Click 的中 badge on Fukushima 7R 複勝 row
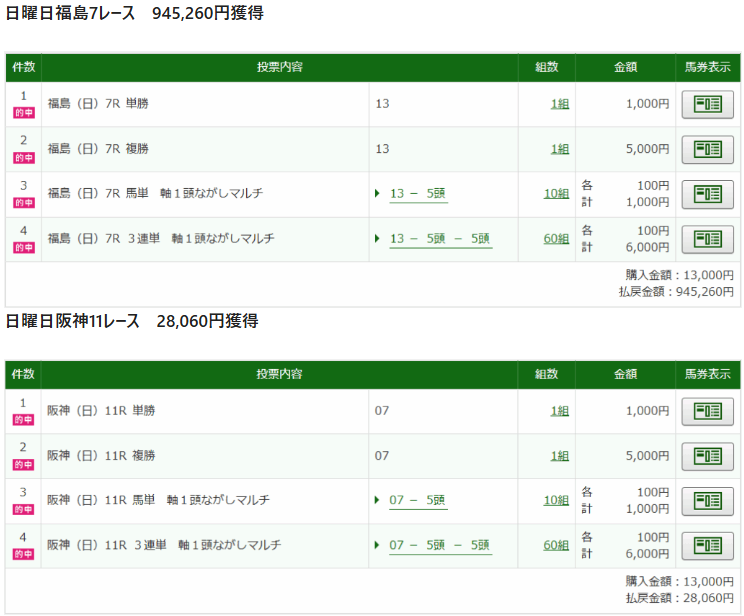The image size is (744, 616). [x=24, y=158]
